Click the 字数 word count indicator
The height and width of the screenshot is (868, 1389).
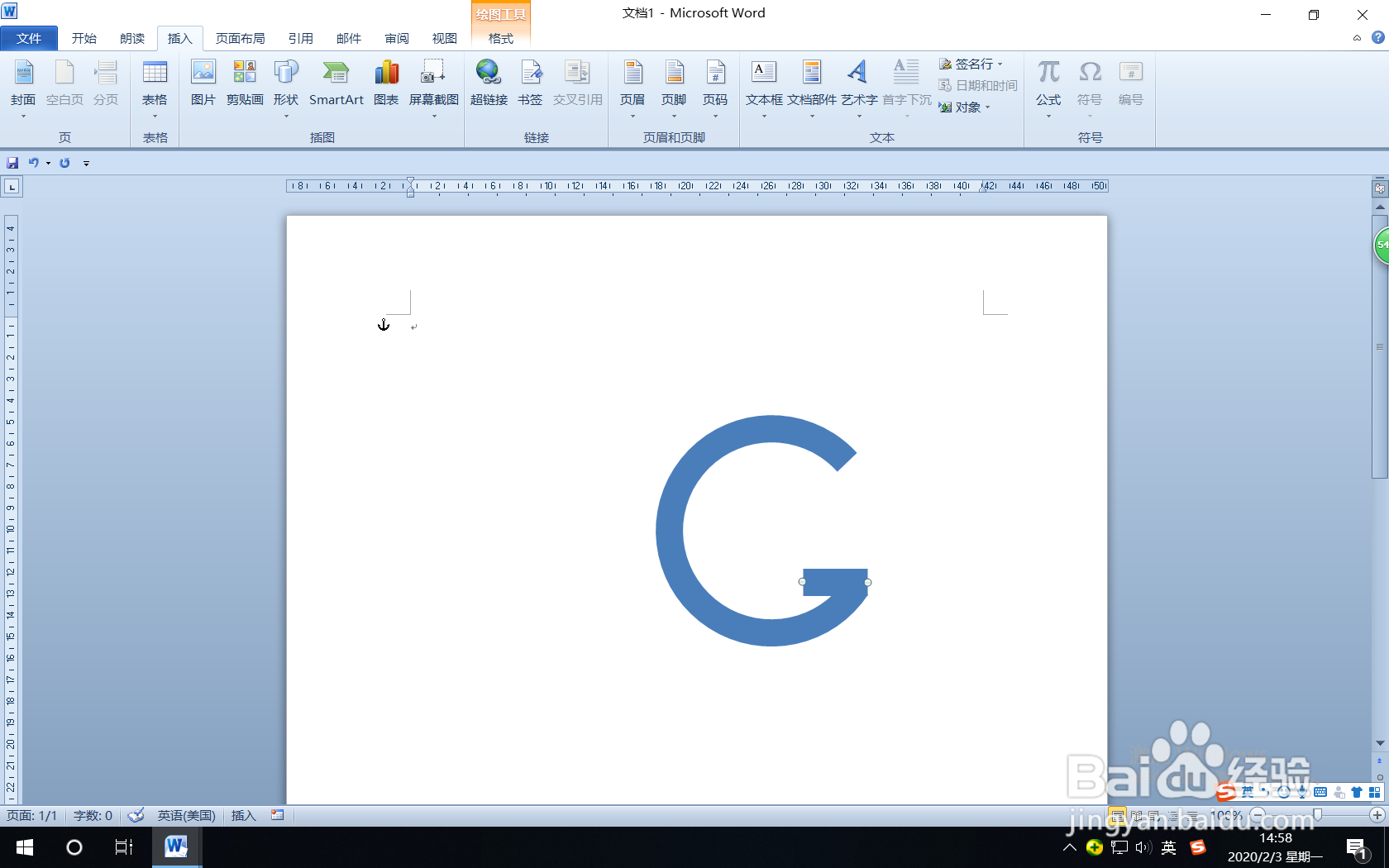tap(92, 816)
